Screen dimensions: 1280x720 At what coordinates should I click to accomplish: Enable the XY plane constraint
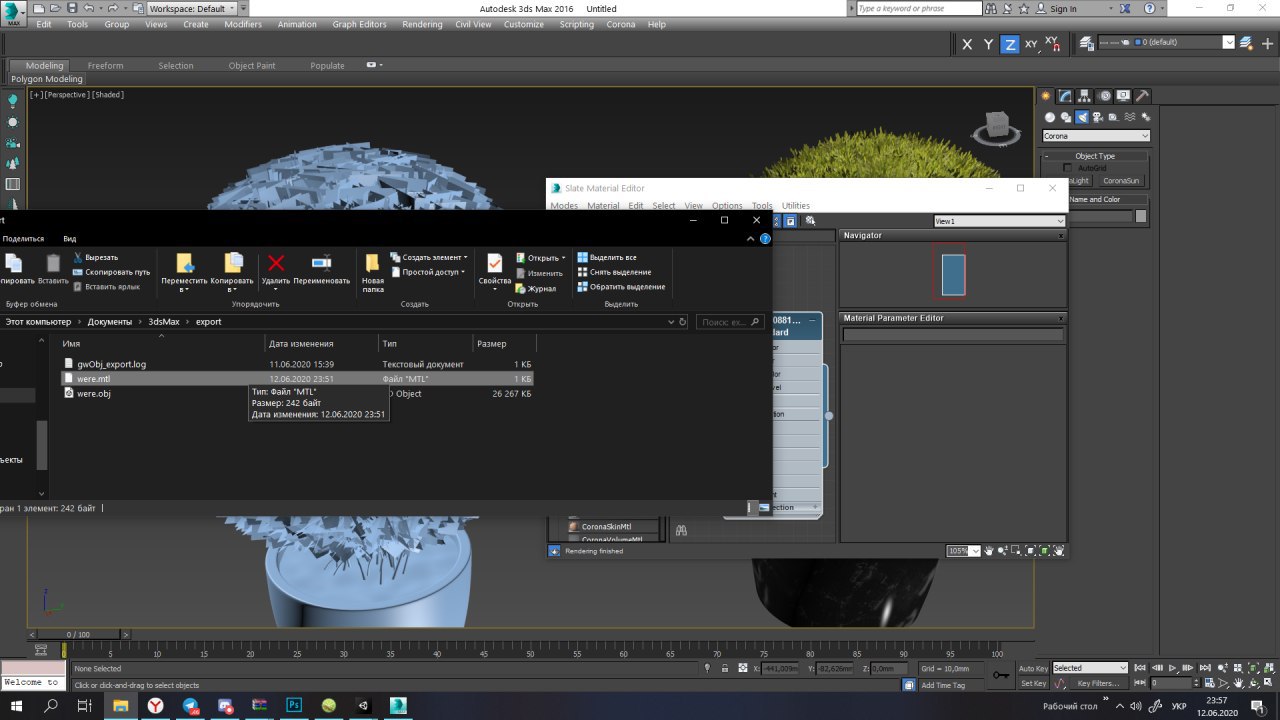point(1031,44)
